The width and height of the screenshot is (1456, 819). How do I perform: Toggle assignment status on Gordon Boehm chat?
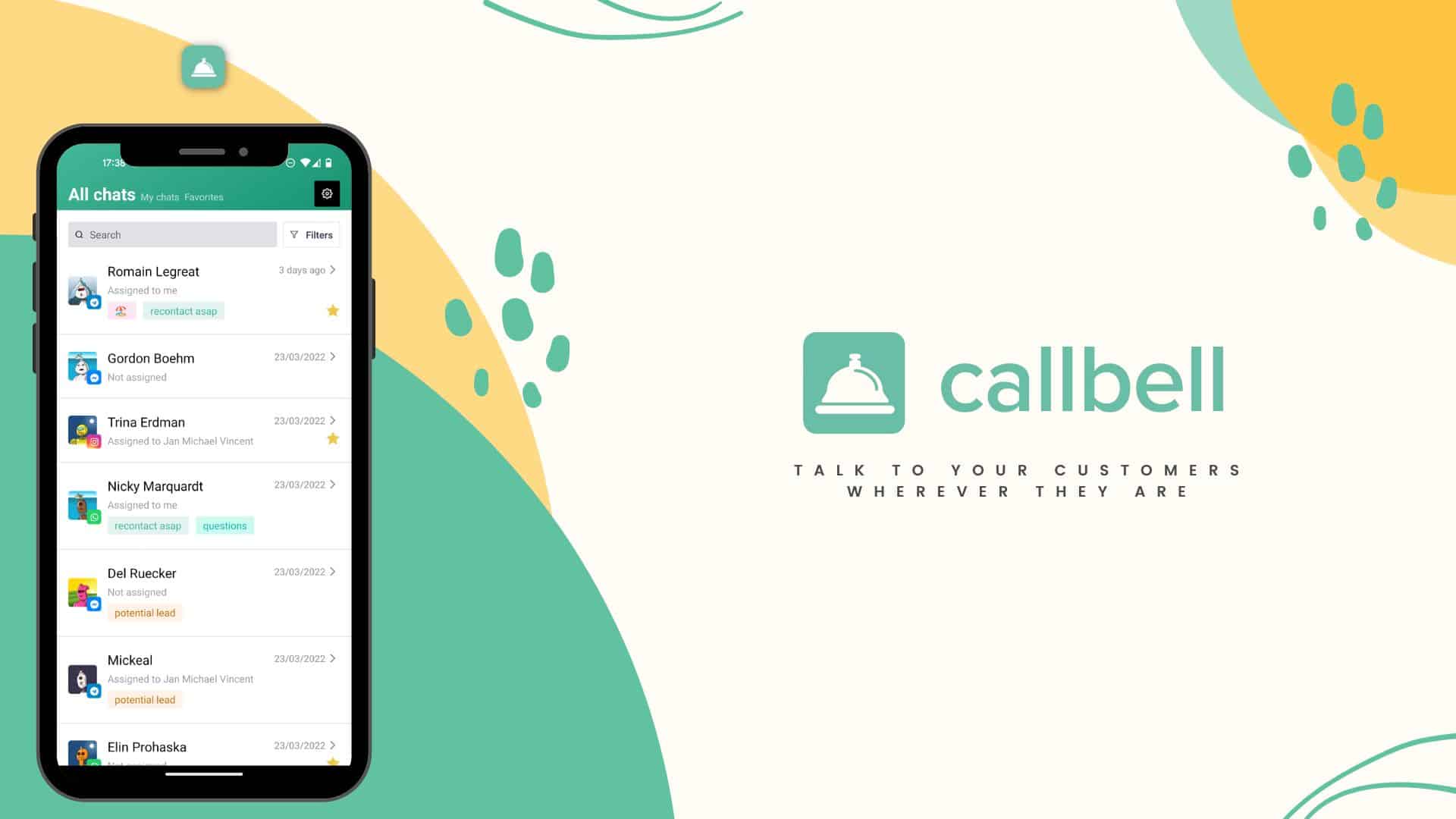coord(136,377)
